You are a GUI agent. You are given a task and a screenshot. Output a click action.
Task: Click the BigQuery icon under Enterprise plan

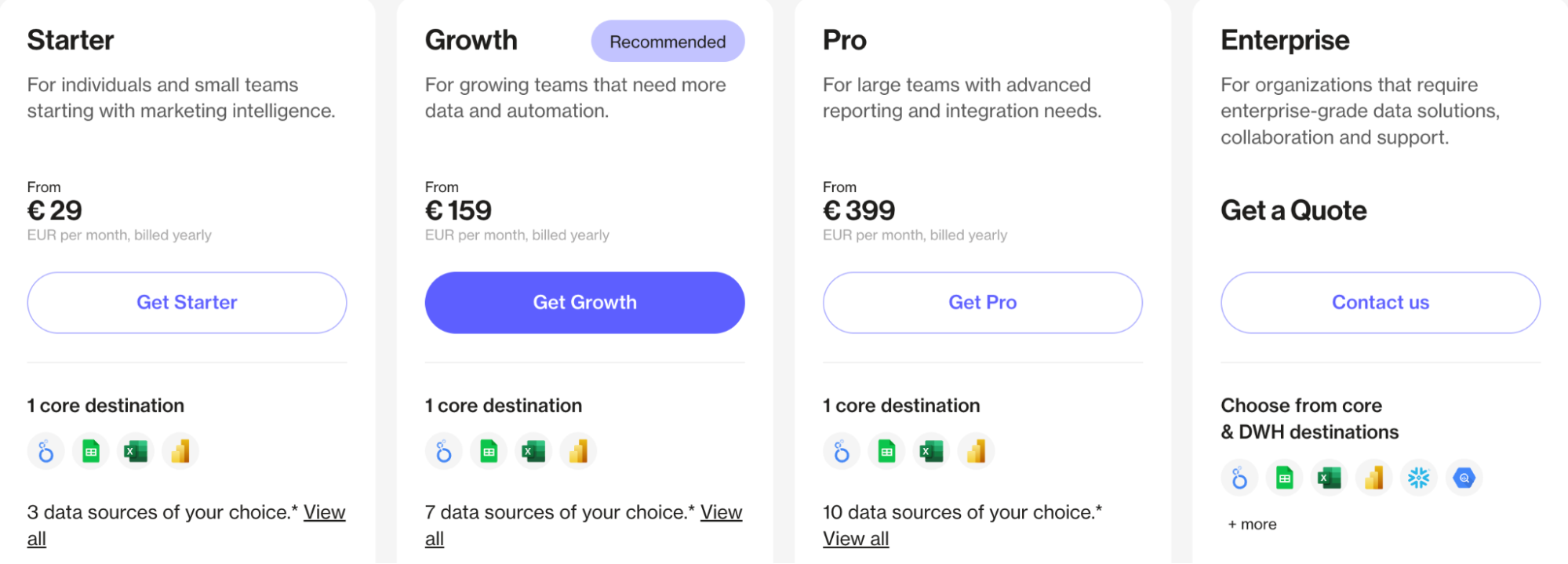point(1464,477)
